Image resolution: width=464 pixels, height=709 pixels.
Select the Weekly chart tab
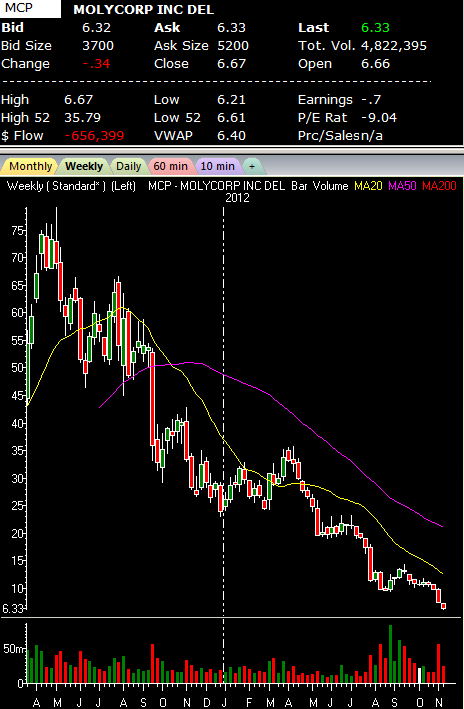click(84, 166)
